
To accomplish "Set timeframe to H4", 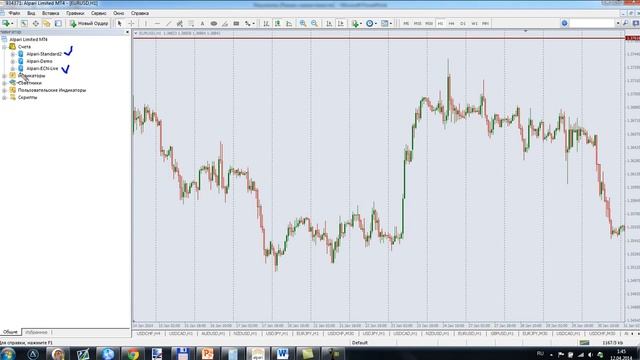I will tap(451, 24).
